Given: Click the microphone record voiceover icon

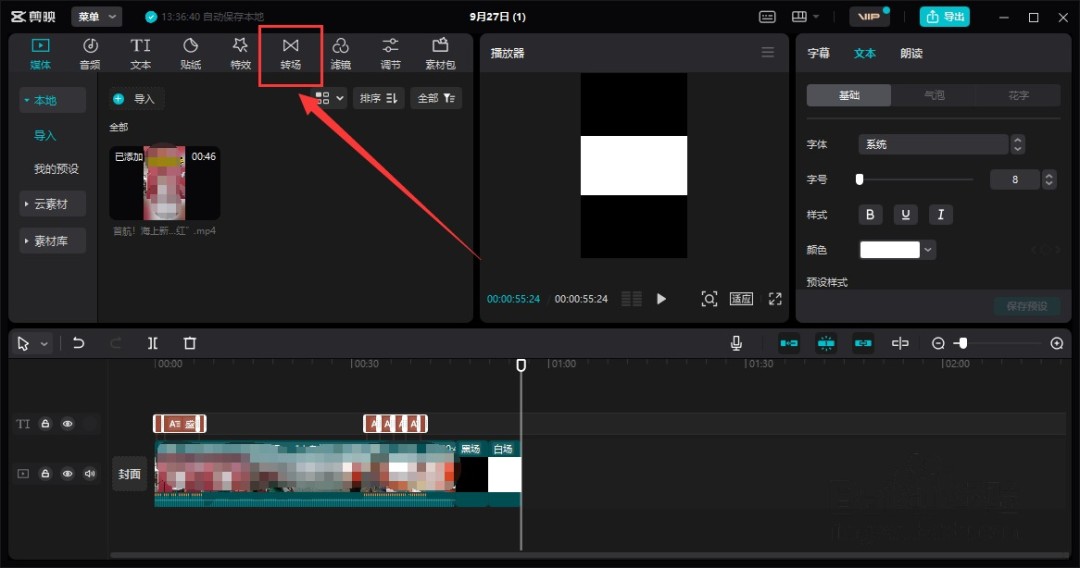Looking at the screenshot, I should point(736,343).
